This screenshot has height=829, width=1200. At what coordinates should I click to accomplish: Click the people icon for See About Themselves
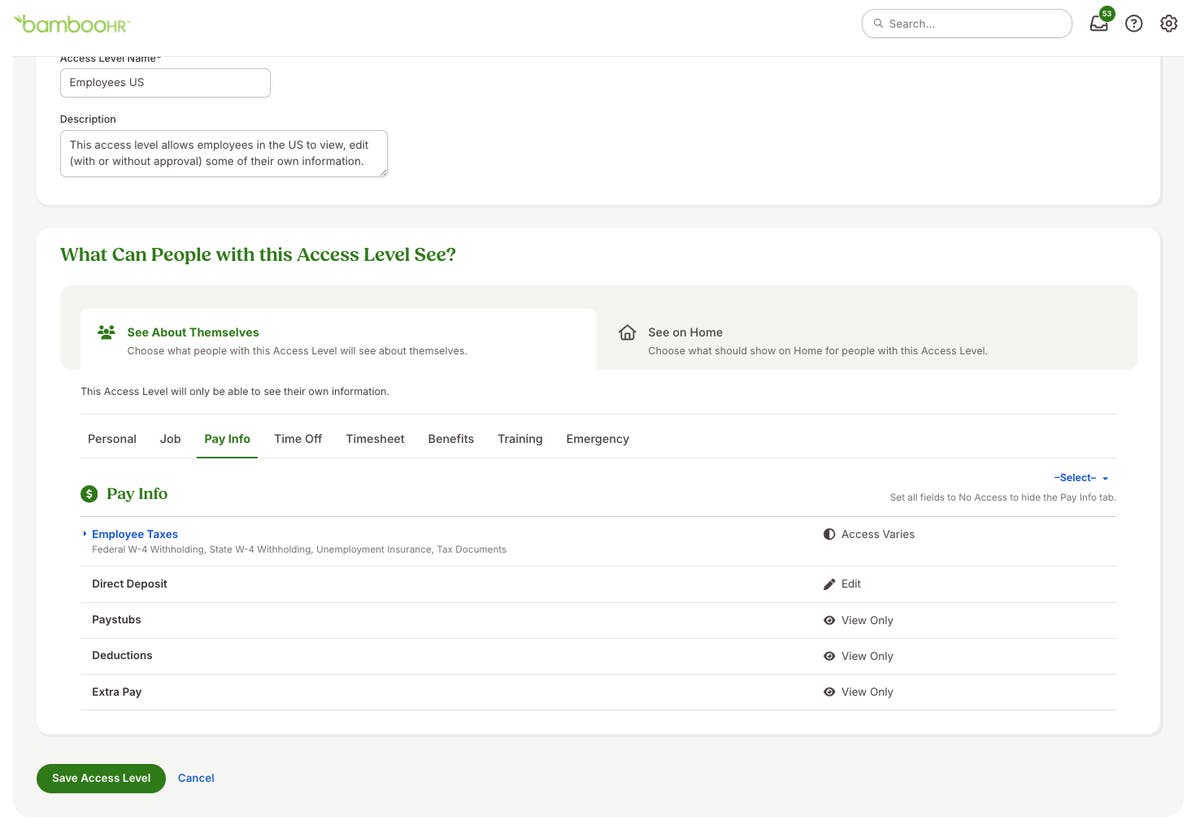coord(106,333)
